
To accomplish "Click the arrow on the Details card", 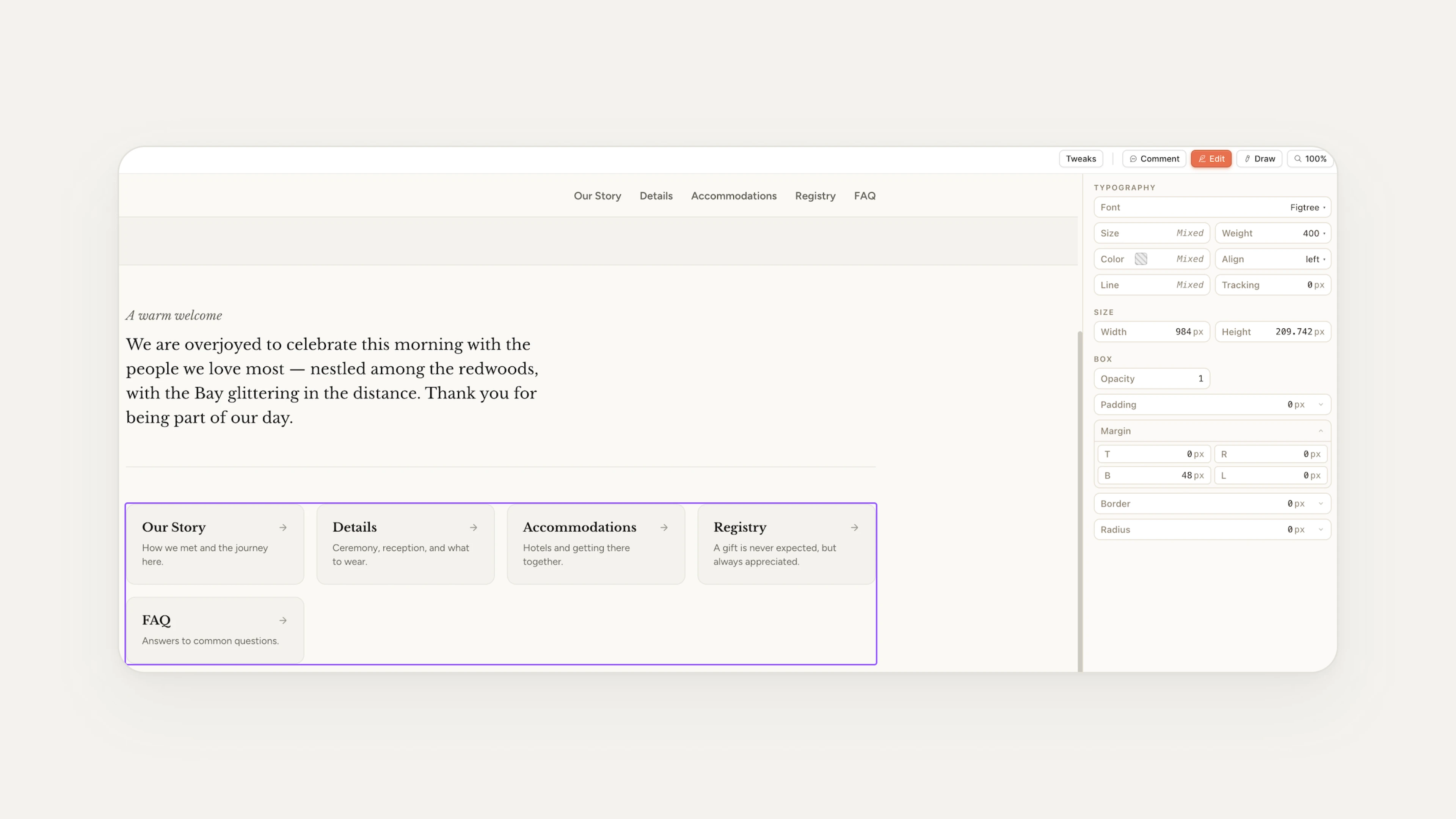I will pos(474,527).
